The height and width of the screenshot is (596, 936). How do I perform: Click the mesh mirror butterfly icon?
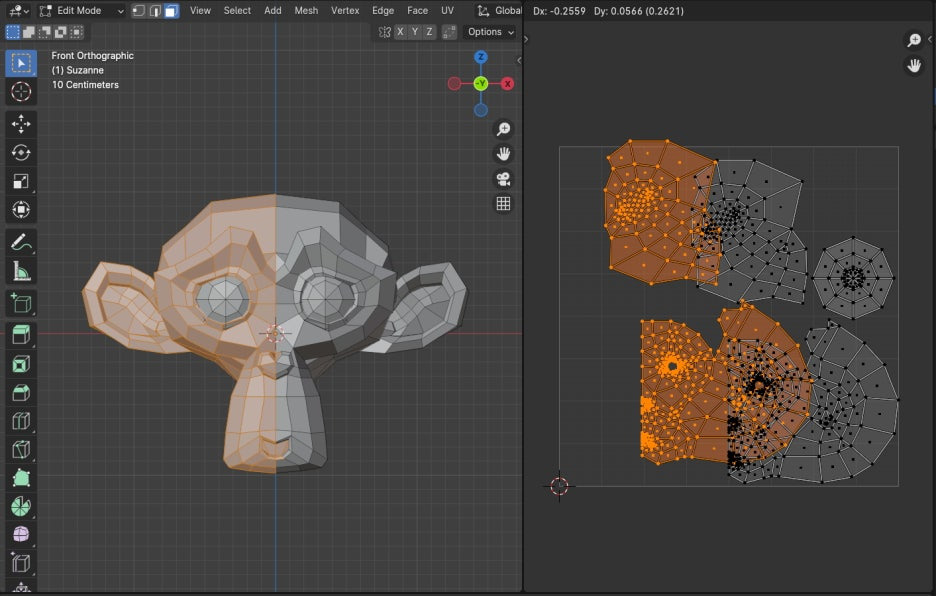[x=384, y=32]
